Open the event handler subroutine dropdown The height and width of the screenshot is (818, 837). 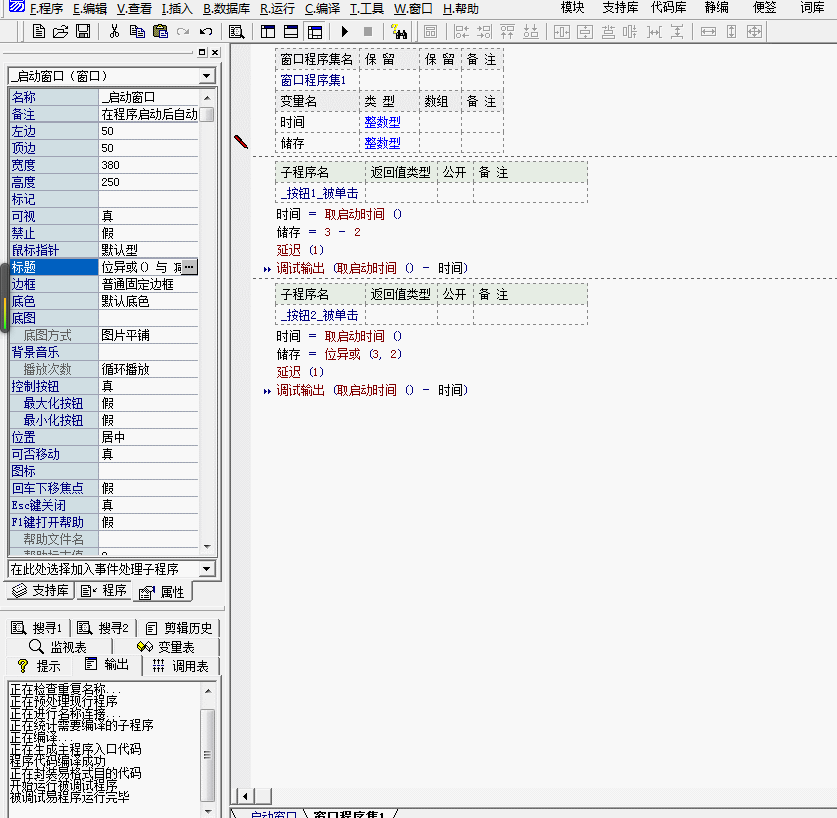(207, 569)
